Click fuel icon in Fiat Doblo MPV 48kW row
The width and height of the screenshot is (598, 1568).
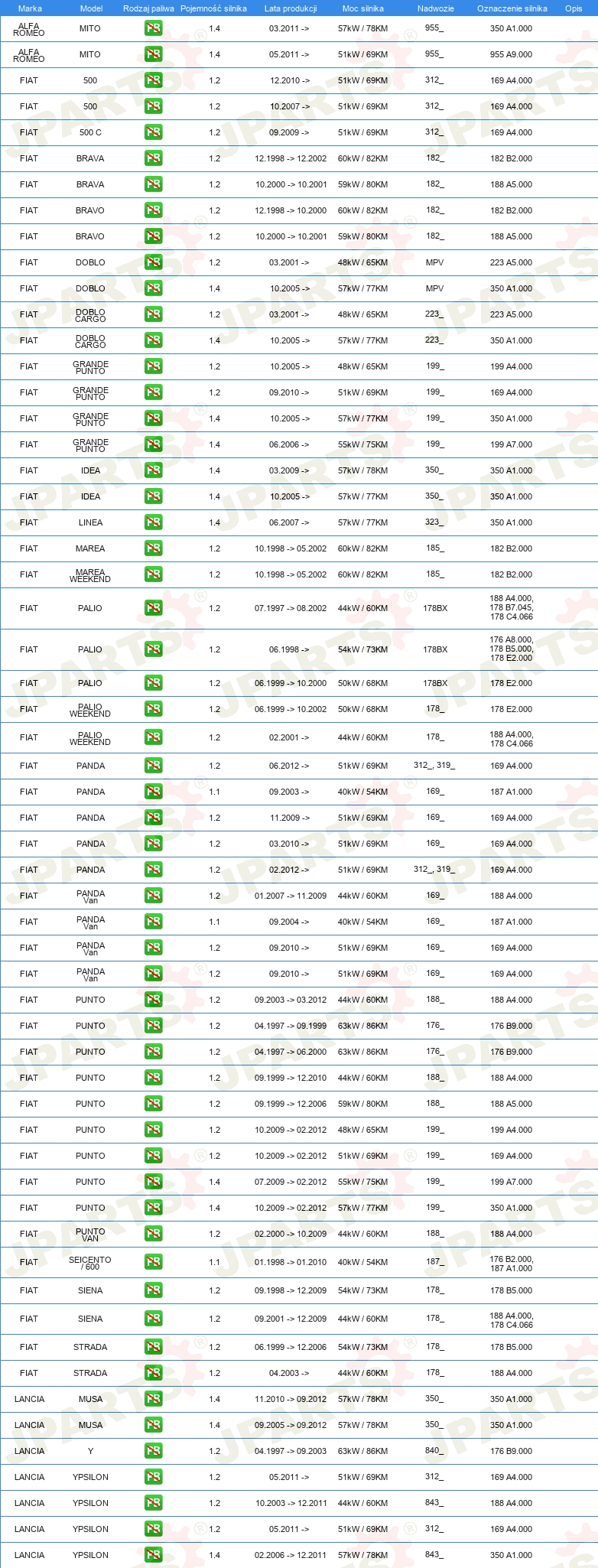[x=153, y=262]
